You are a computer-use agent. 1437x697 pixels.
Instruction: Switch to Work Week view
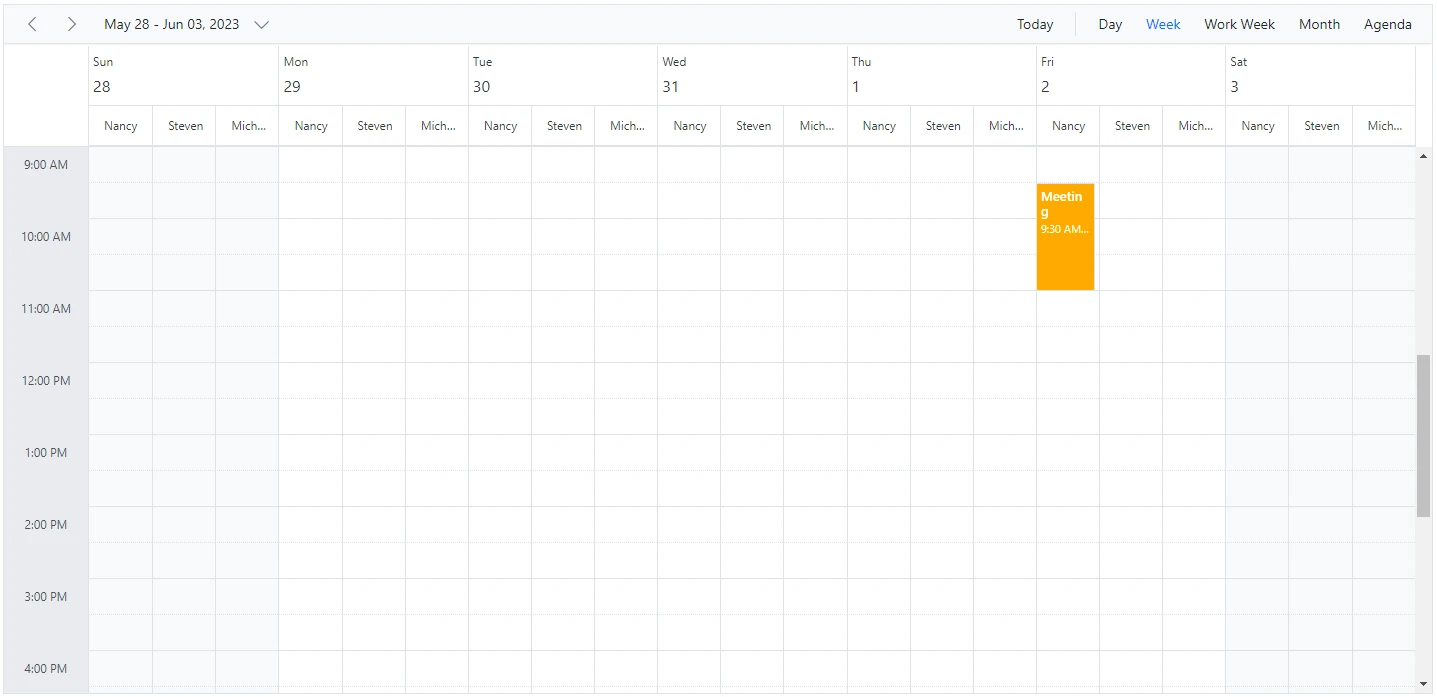1239,24
